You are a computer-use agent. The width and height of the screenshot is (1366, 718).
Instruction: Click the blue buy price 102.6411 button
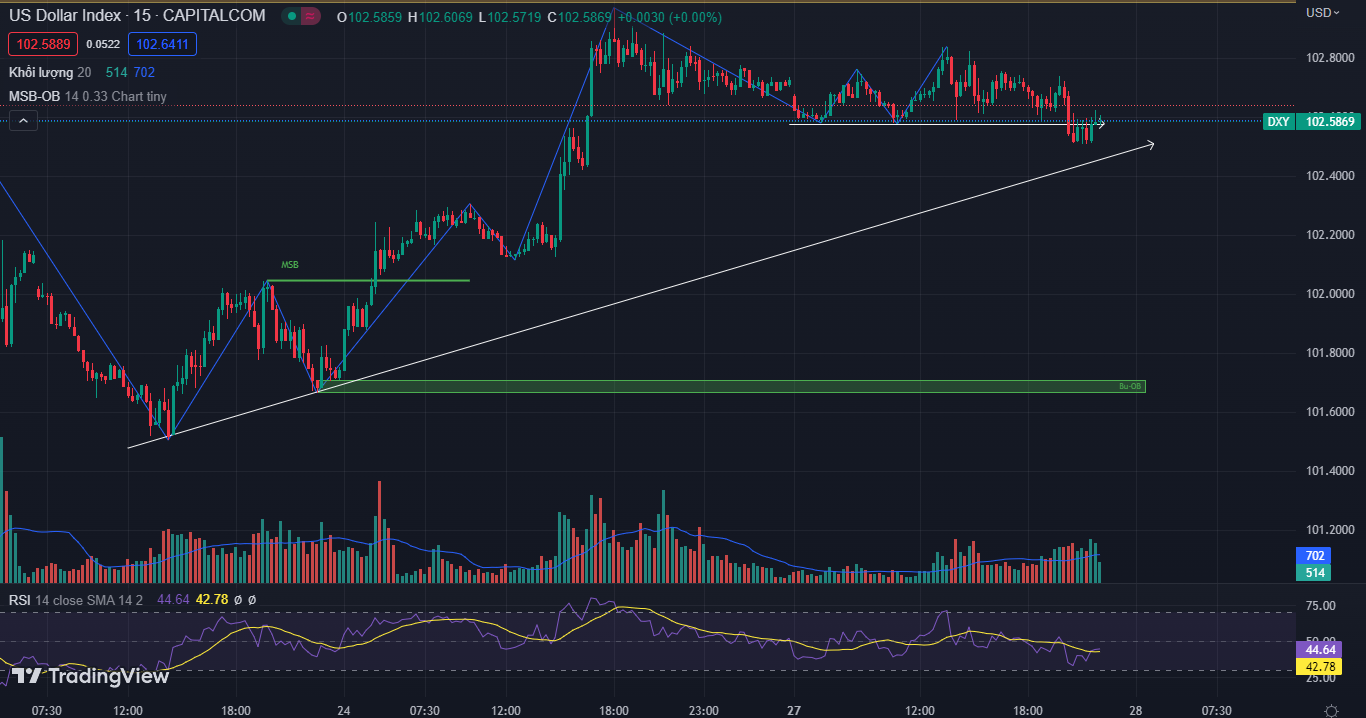(x=162, y=43)
